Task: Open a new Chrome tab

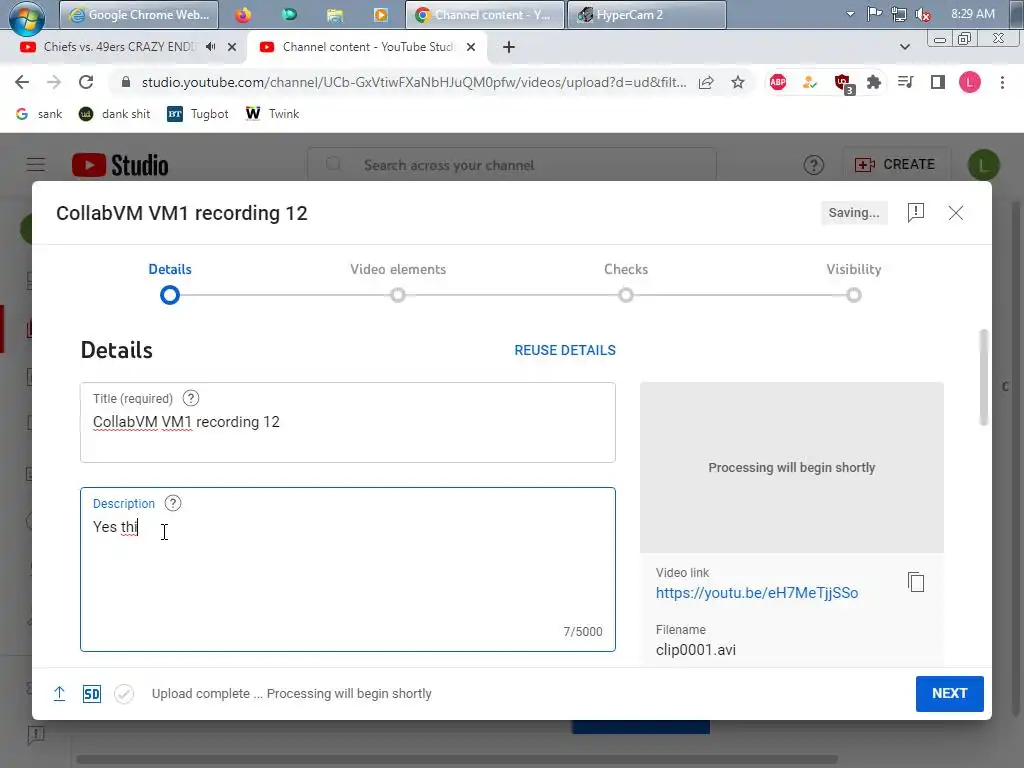Action: click(x=509, y=47)
